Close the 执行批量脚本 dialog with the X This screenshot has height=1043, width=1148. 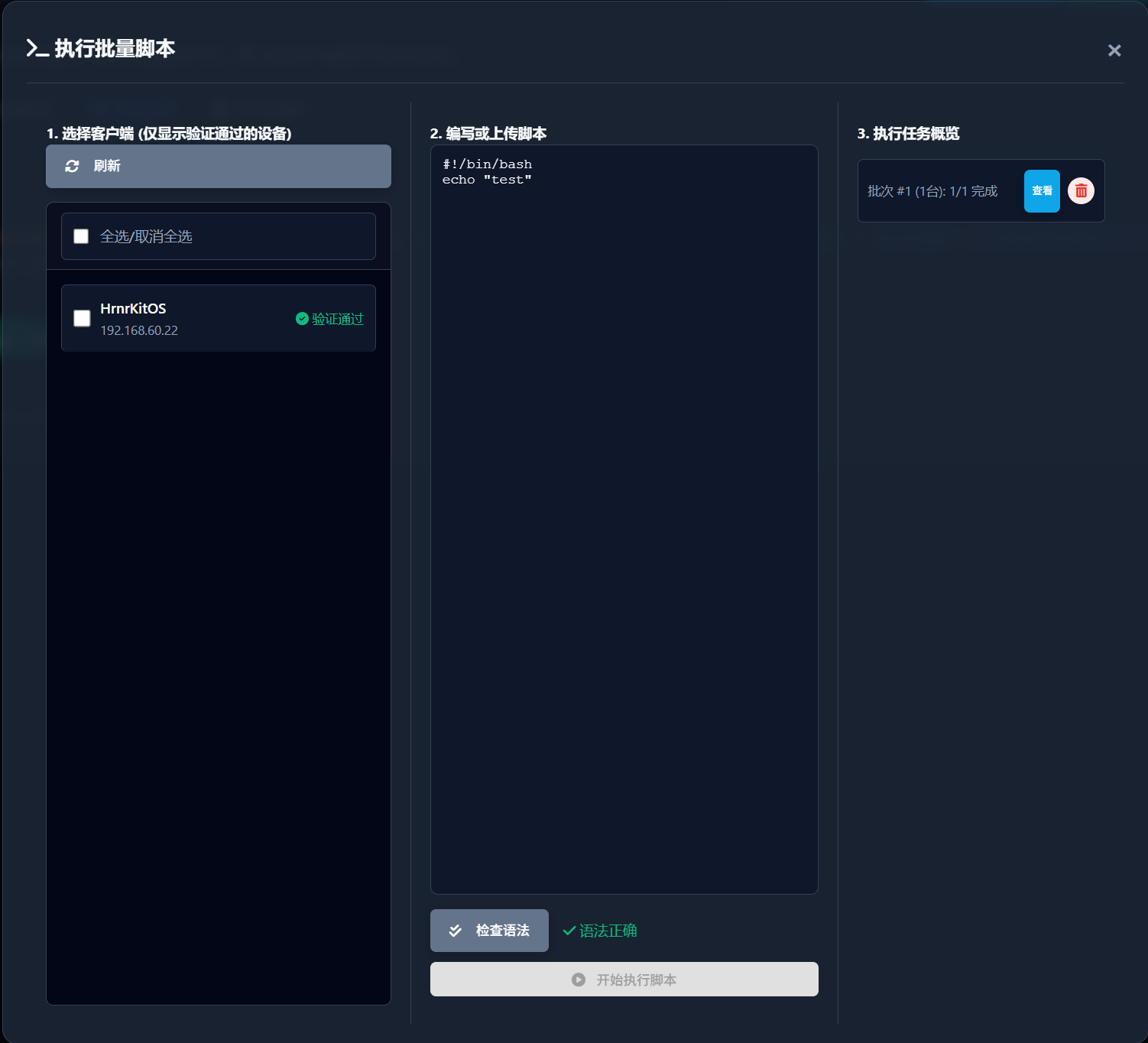(x=1114, y=50)
